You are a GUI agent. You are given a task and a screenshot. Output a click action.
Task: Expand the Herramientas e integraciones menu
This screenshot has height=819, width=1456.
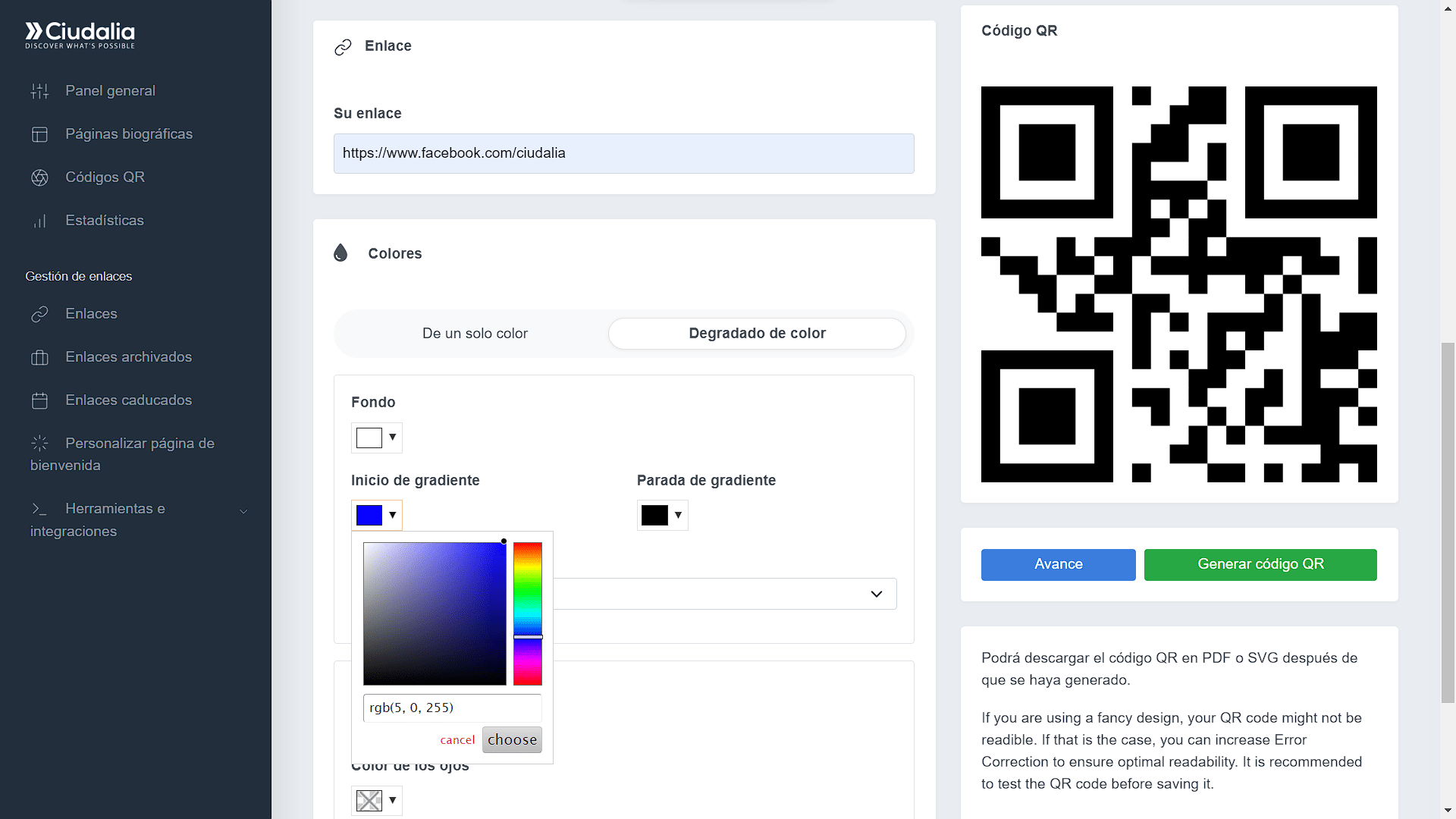pos(243,511)
